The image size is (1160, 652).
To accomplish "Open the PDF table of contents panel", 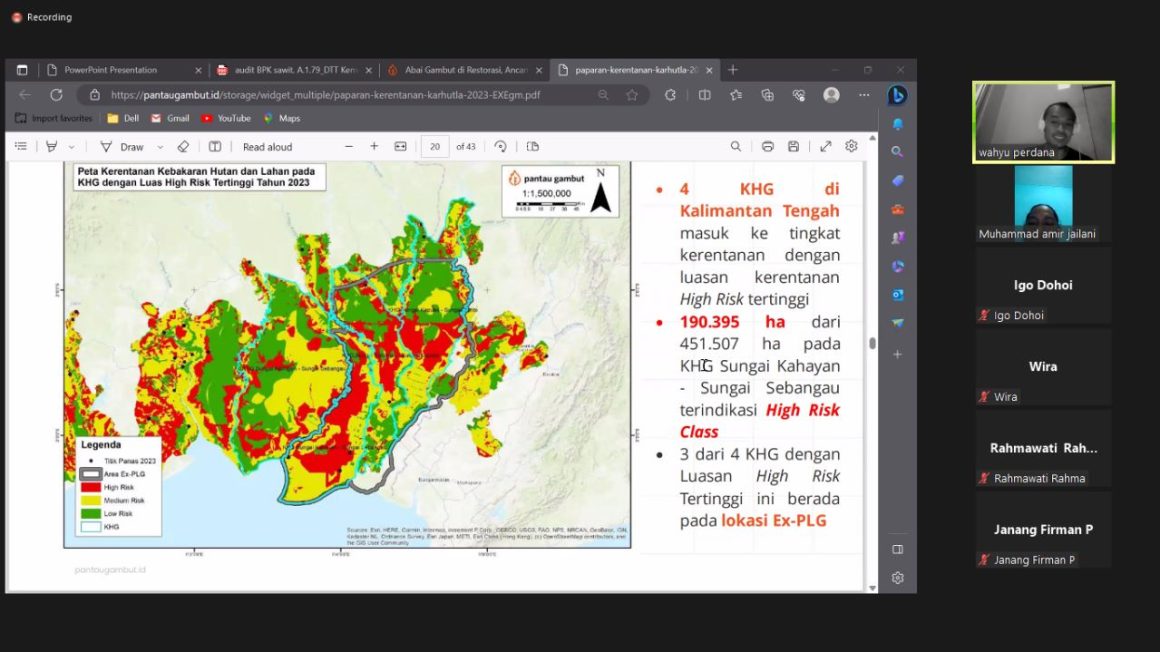I will coord(20,146).
